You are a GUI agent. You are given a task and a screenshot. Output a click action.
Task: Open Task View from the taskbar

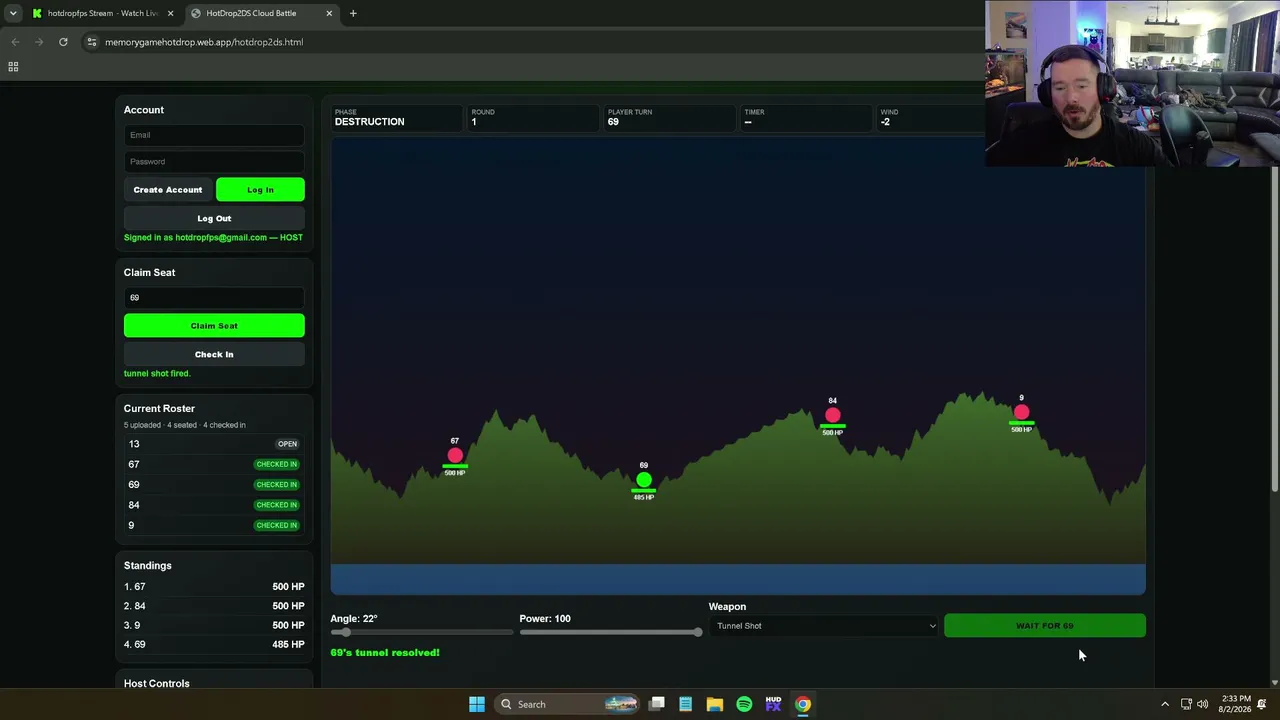657,704
